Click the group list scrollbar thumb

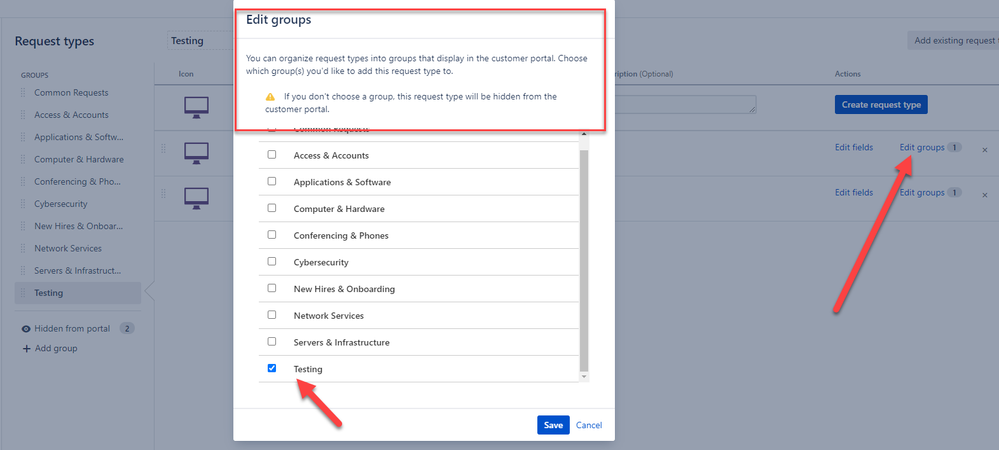[584, 260]
